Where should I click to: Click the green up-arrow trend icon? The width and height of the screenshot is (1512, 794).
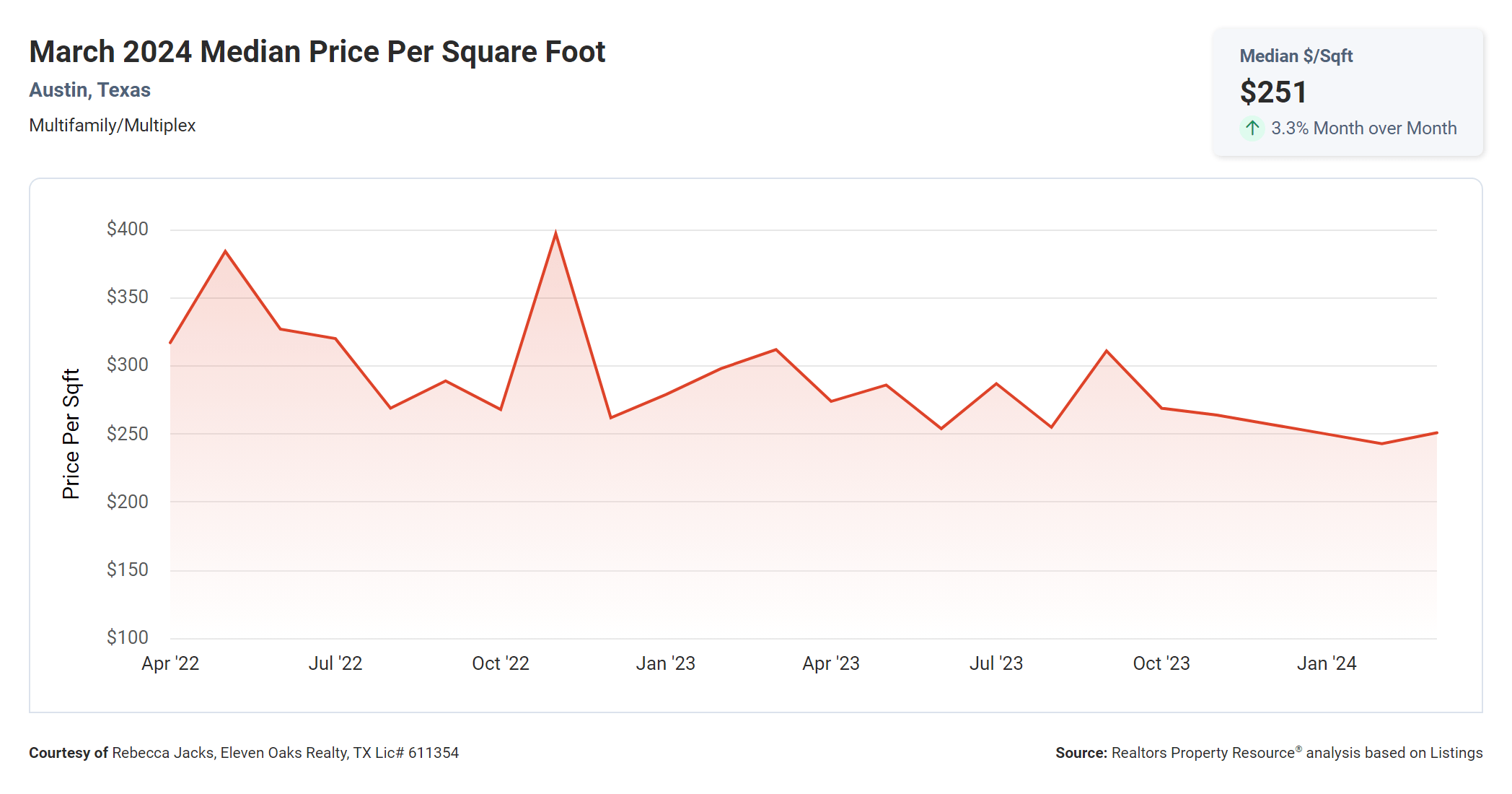click(1252, 128)
